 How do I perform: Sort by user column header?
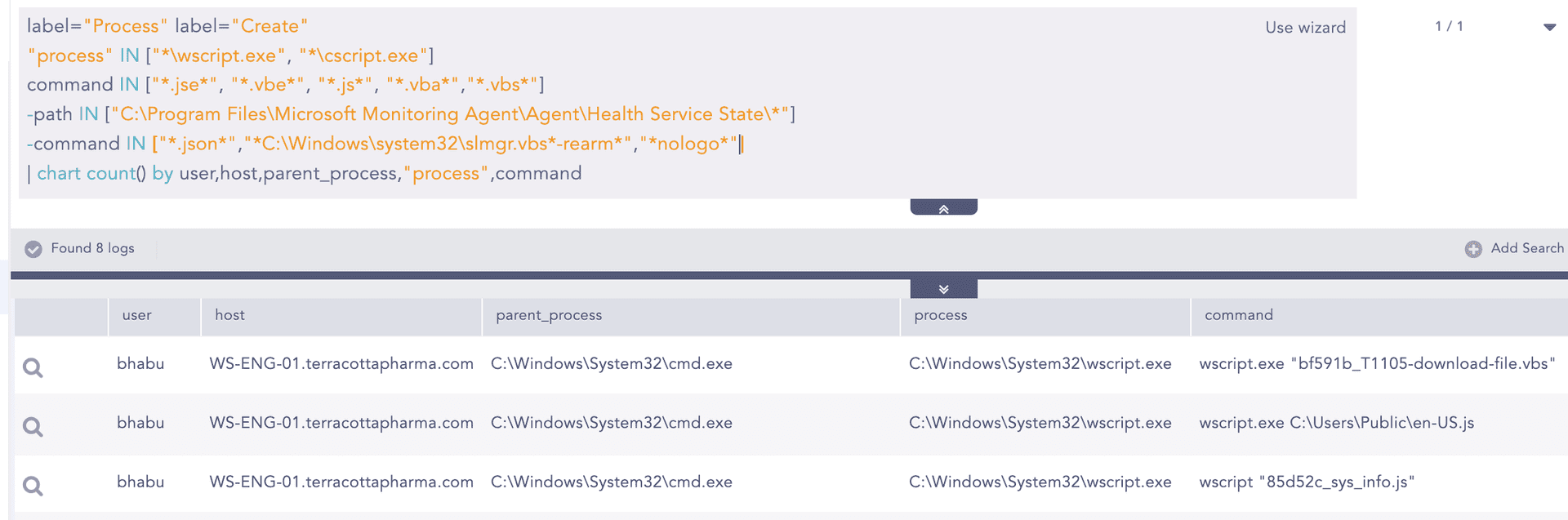pyautogui.click(x=136, y=315)
